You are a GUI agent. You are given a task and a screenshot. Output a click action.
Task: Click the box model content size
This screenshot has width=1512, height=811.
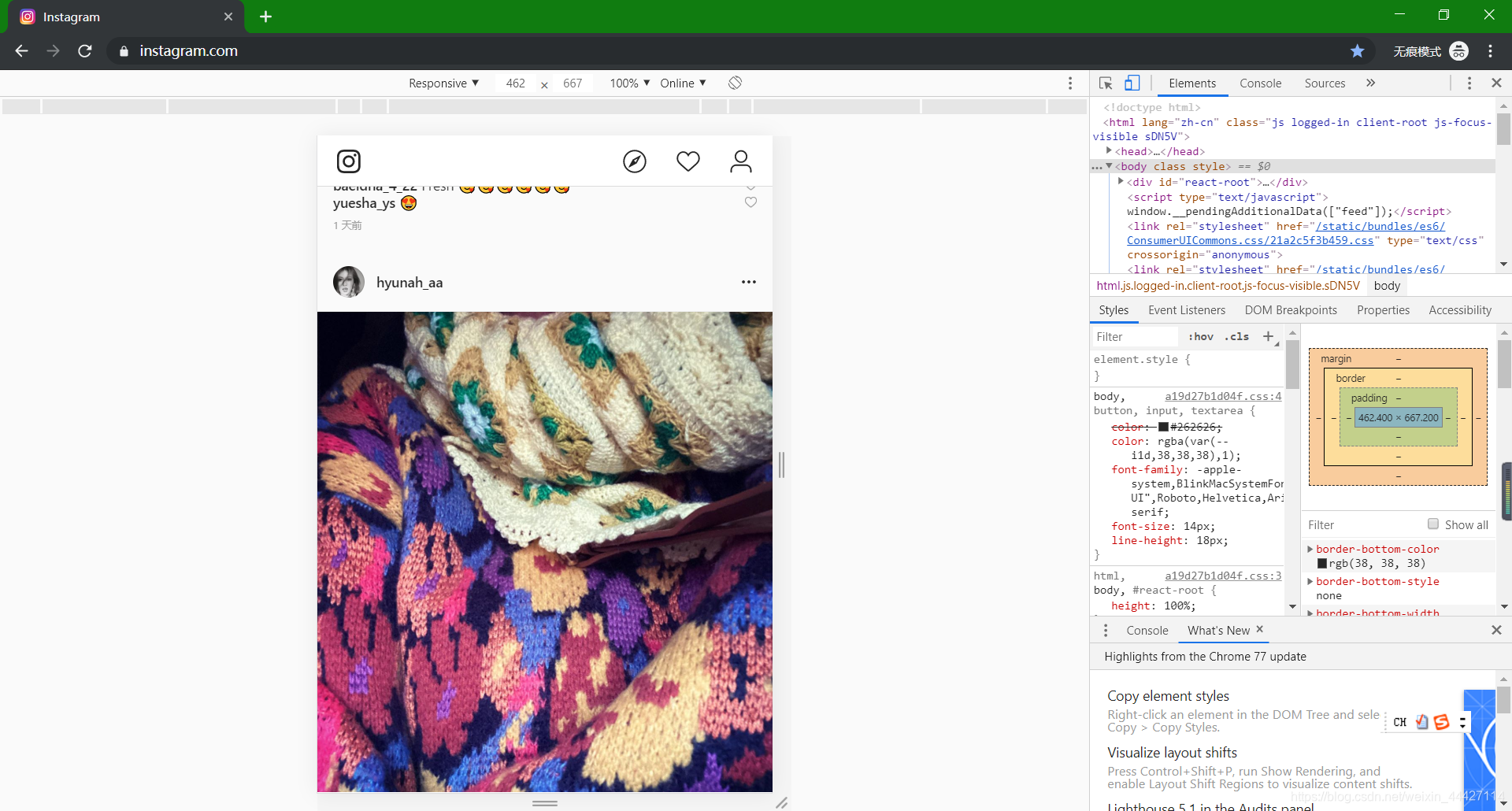1399,418
